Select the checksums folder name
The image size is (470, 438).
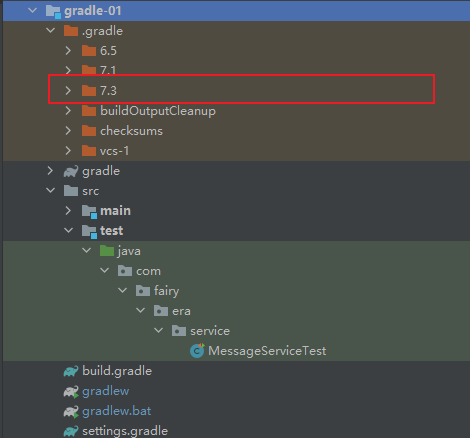[131, 131]
